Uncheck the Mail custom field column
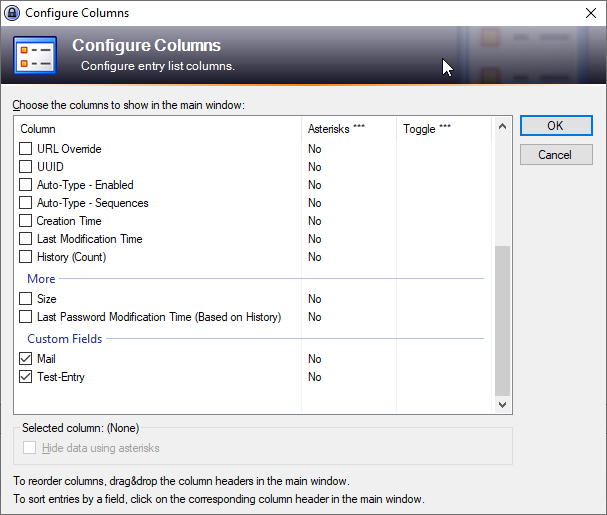The width and height of the screenshot is (607, 515). [x=26, y=359]
